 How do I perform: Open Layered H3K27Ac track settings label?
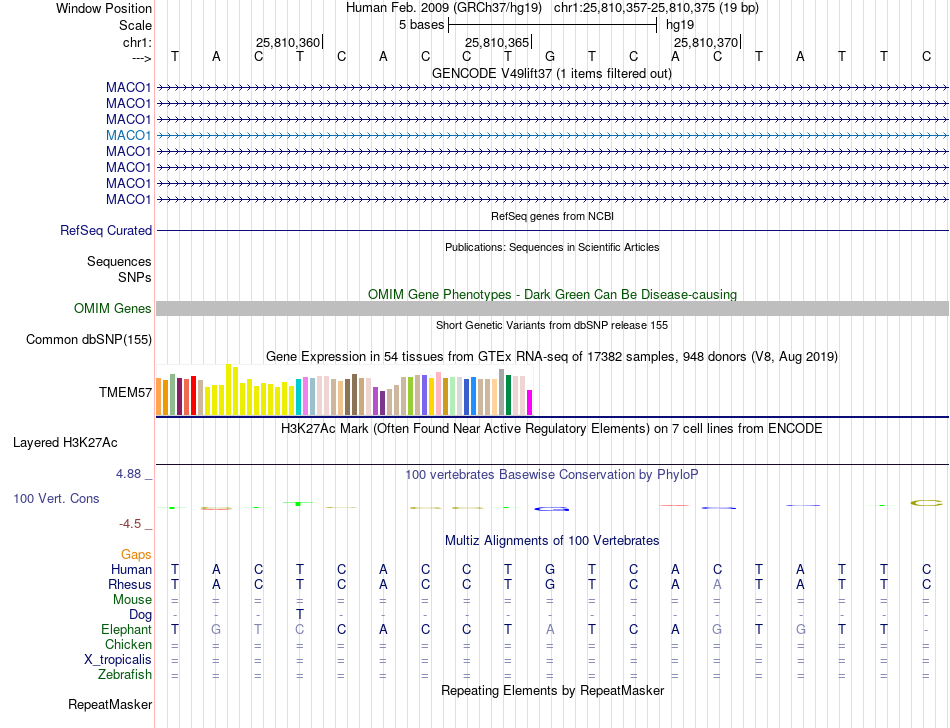[65, 443]
